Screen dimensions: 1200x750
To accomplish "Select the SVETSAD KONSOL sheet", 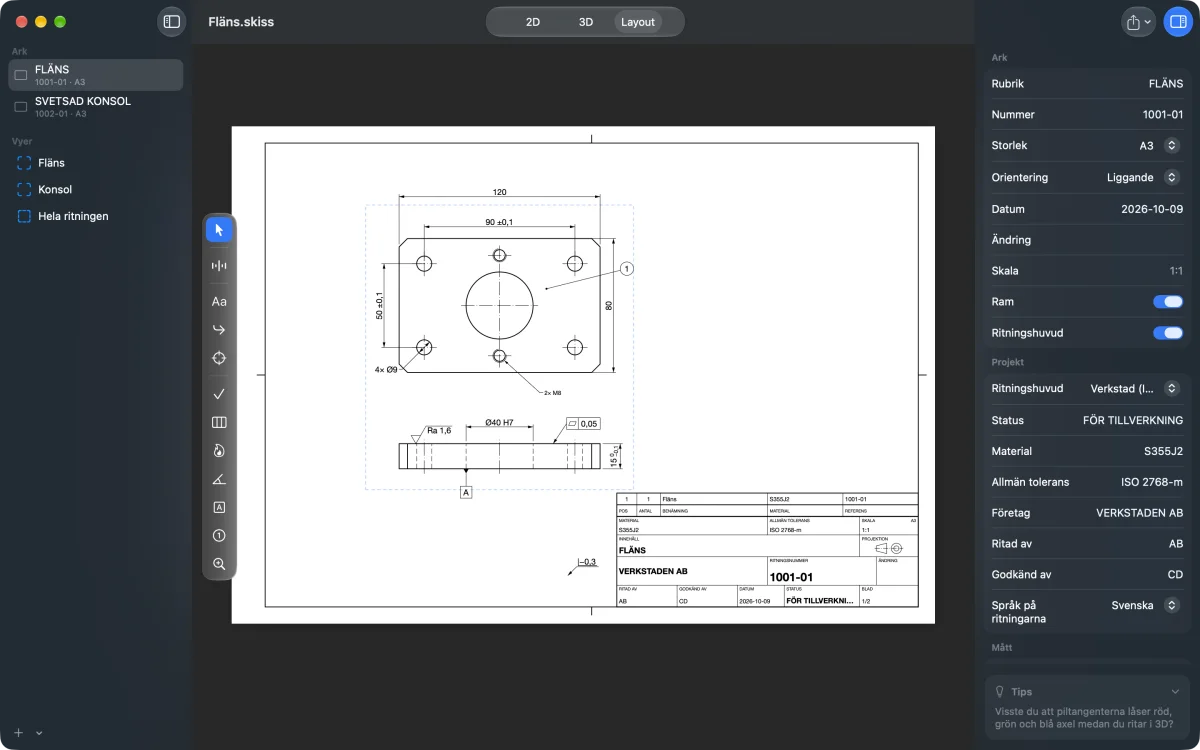I will [95, 106].
